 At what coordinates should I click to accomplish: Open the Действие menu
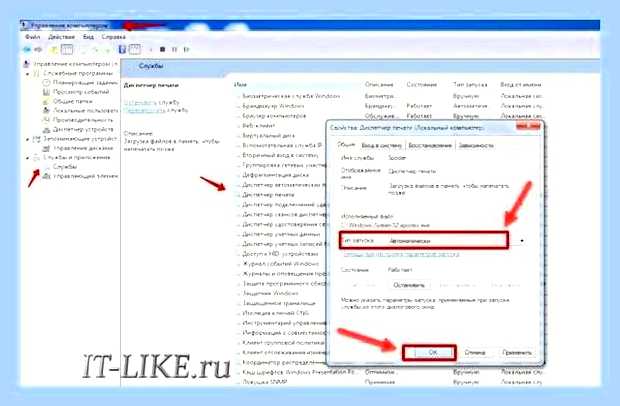tap(61, 37)
